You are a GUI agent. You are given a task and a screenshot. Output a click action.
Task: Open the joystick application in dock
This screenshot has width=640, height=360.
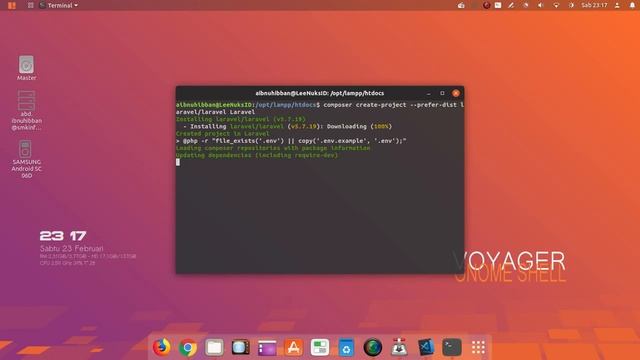[x=399, y=347]
